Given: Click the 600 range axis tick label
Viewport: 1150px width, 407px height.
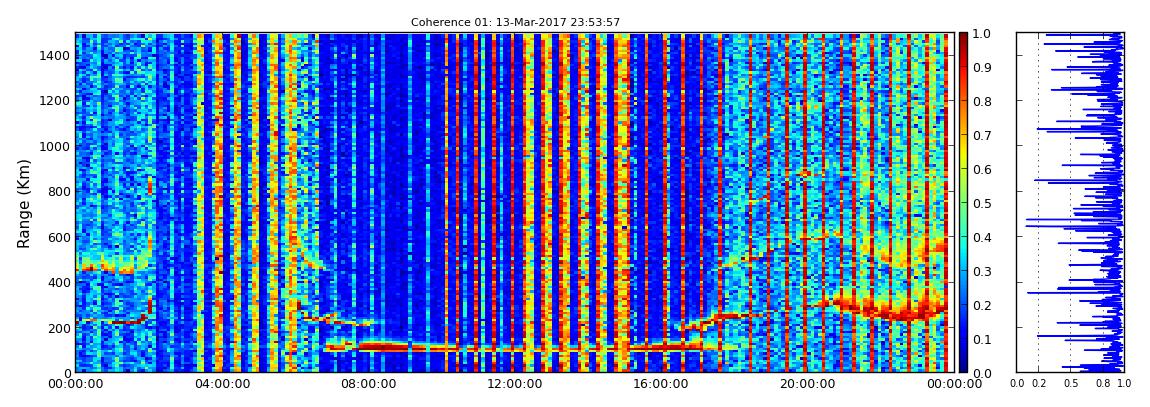Looking at the screenshot, I should [x=57, y=237].
